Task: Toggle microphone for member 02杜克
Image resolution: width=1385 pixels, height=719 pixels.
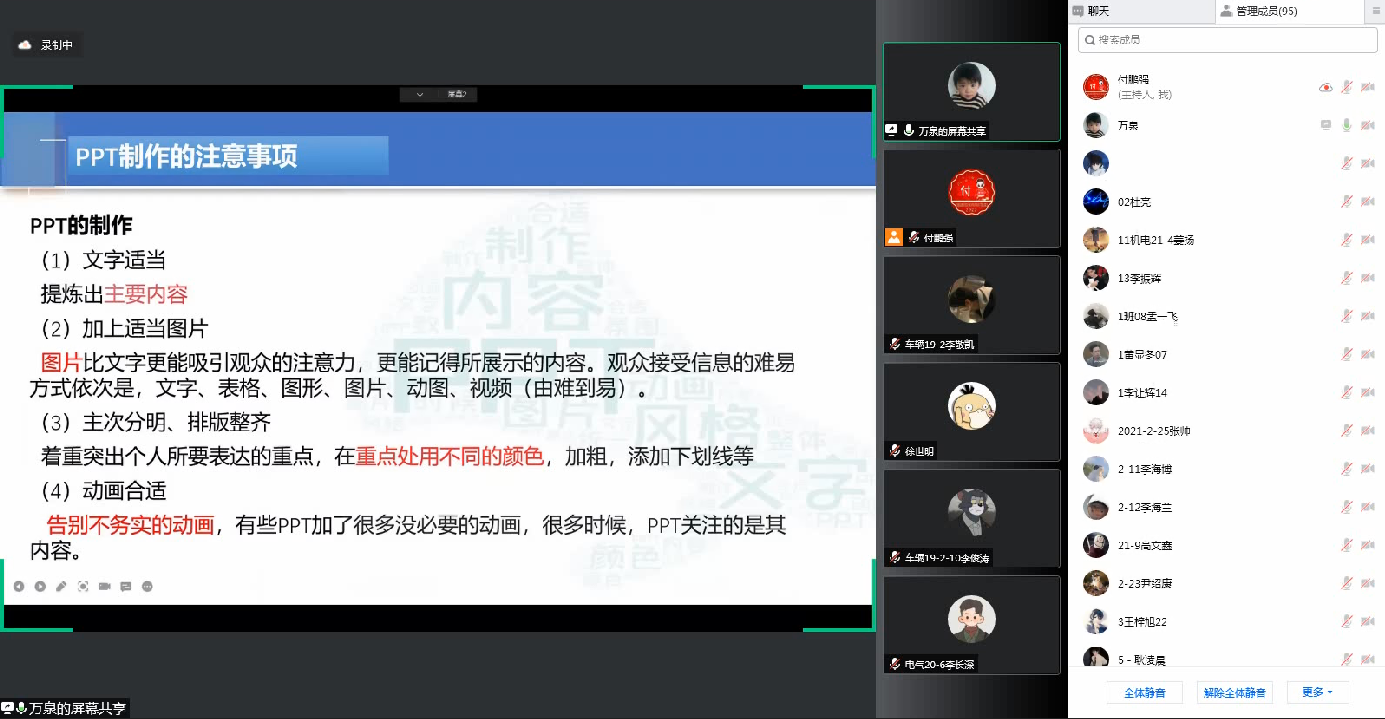Action: [1347, 202]
